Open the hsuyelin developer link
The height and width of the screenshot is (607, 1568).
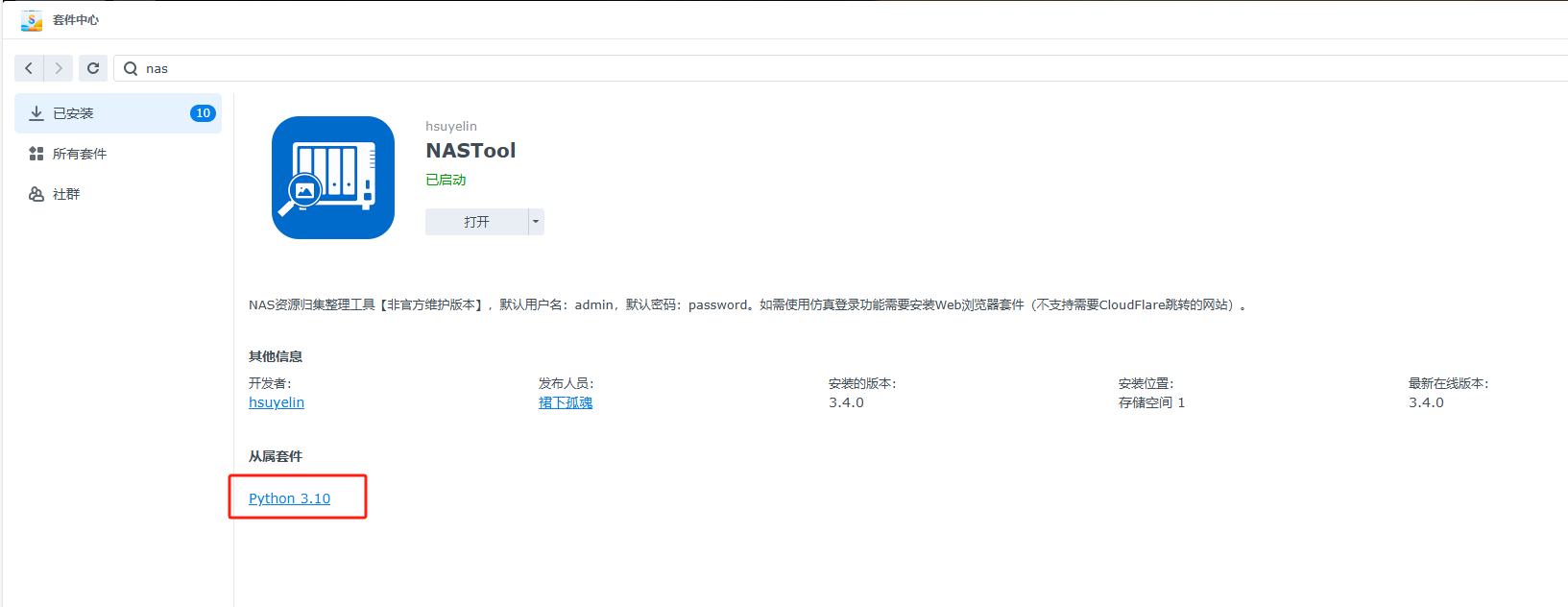[x=277, y=402]
